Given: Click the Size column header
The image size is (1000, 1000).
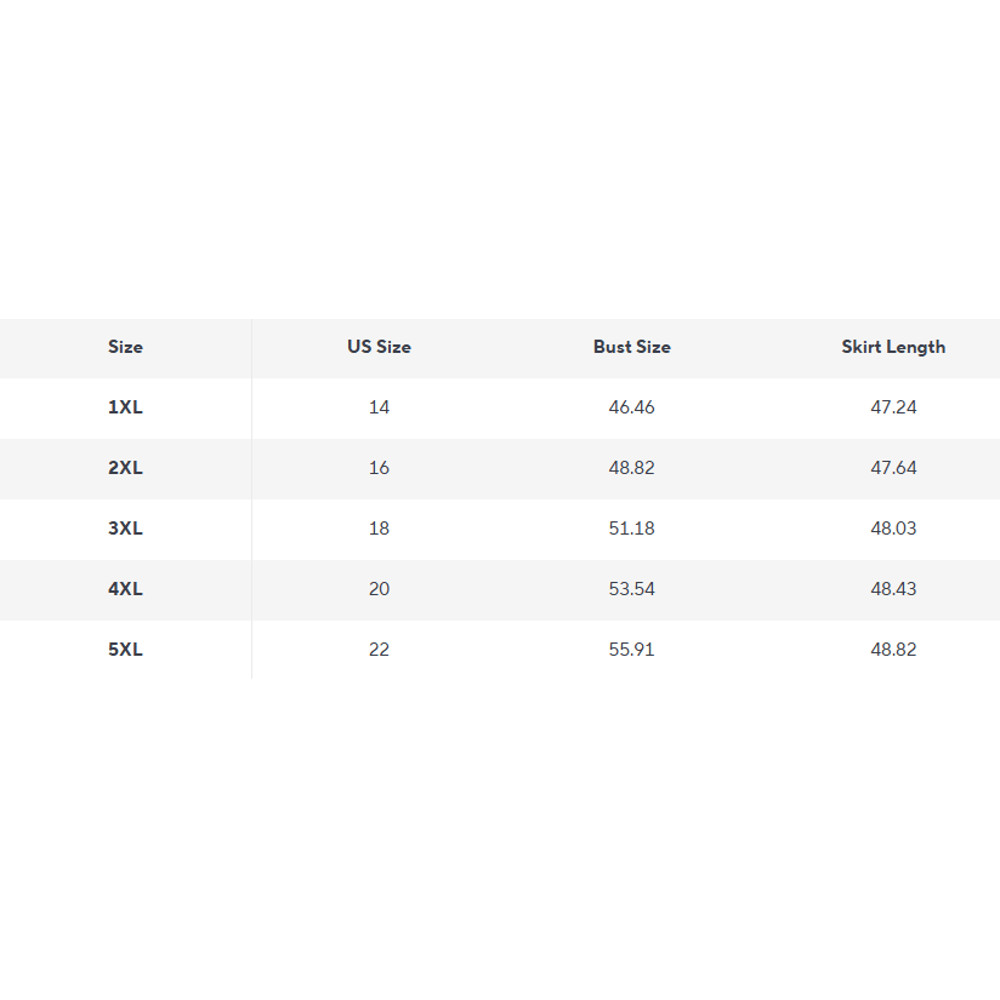Looking at the screenshot, I should click(125, 347).
